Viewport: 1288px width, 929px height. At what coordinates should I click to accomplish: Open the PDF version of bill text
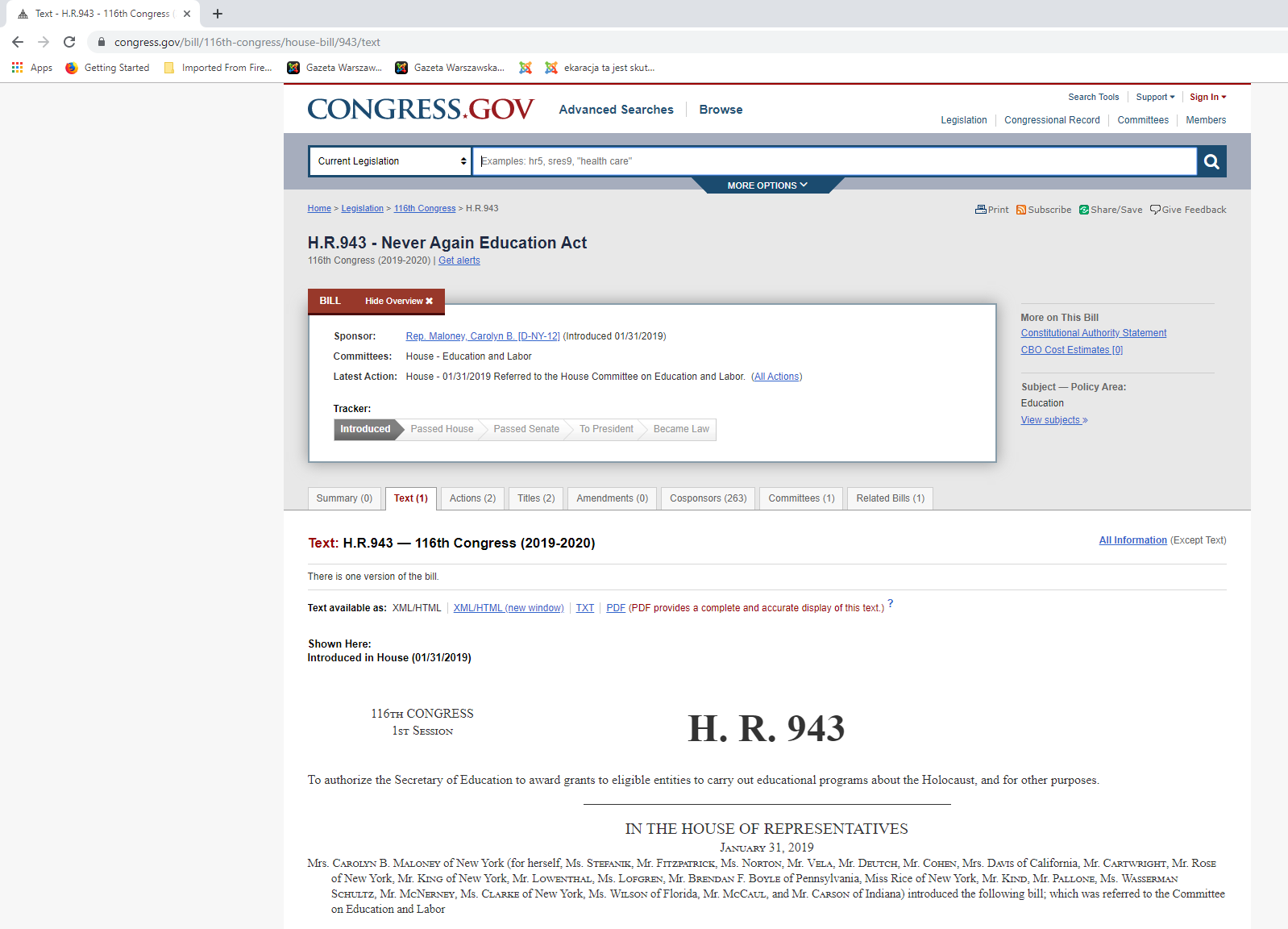click(616, 608)
